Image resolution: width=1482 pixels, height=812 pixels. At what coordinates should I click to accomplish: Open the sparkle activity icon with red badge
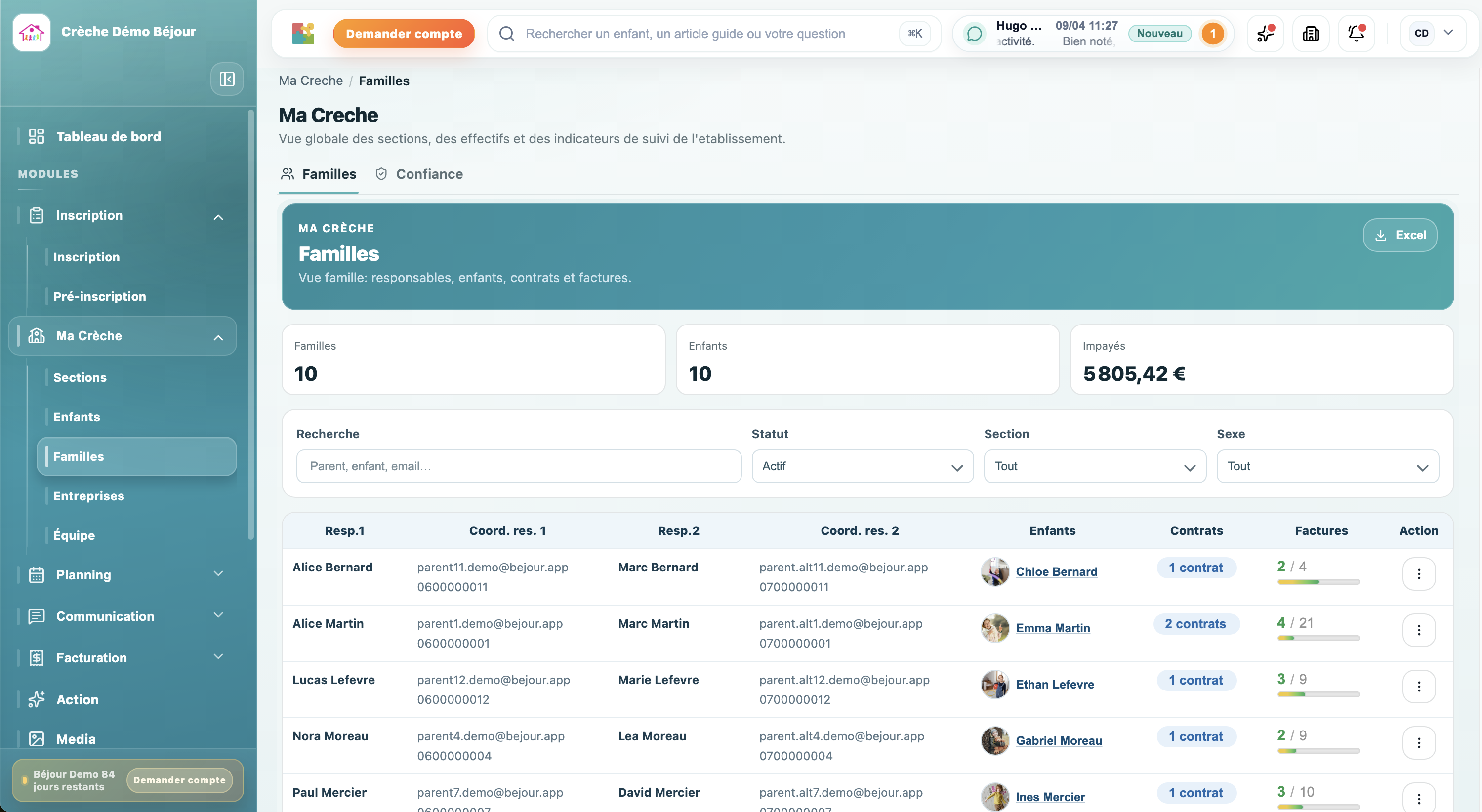point(1264,33)
